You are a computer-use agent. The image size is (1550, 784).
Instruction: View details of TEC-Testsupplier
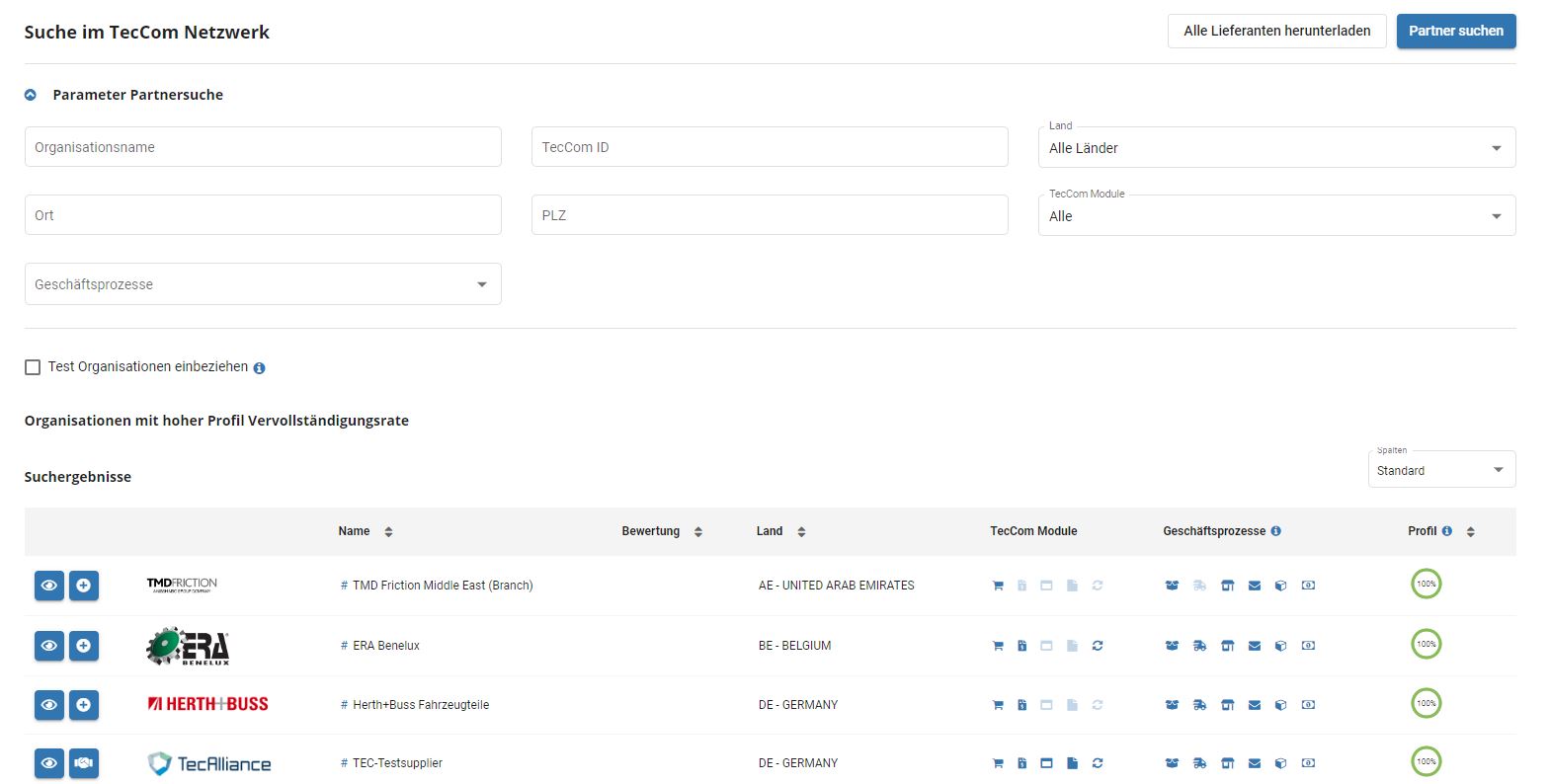coord(49,763)
